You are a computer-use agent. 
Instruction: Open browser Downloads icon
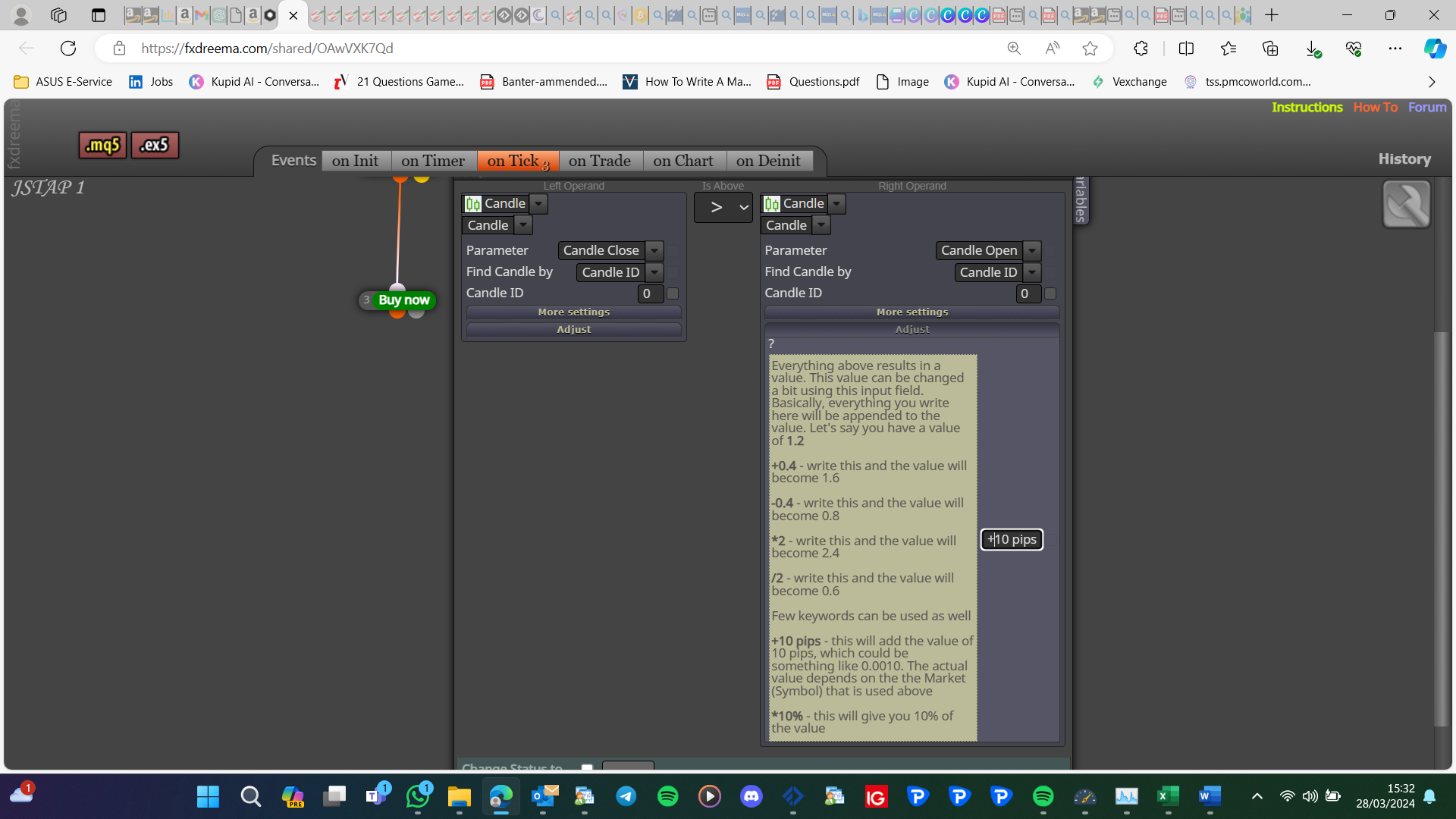point(1313,49)
